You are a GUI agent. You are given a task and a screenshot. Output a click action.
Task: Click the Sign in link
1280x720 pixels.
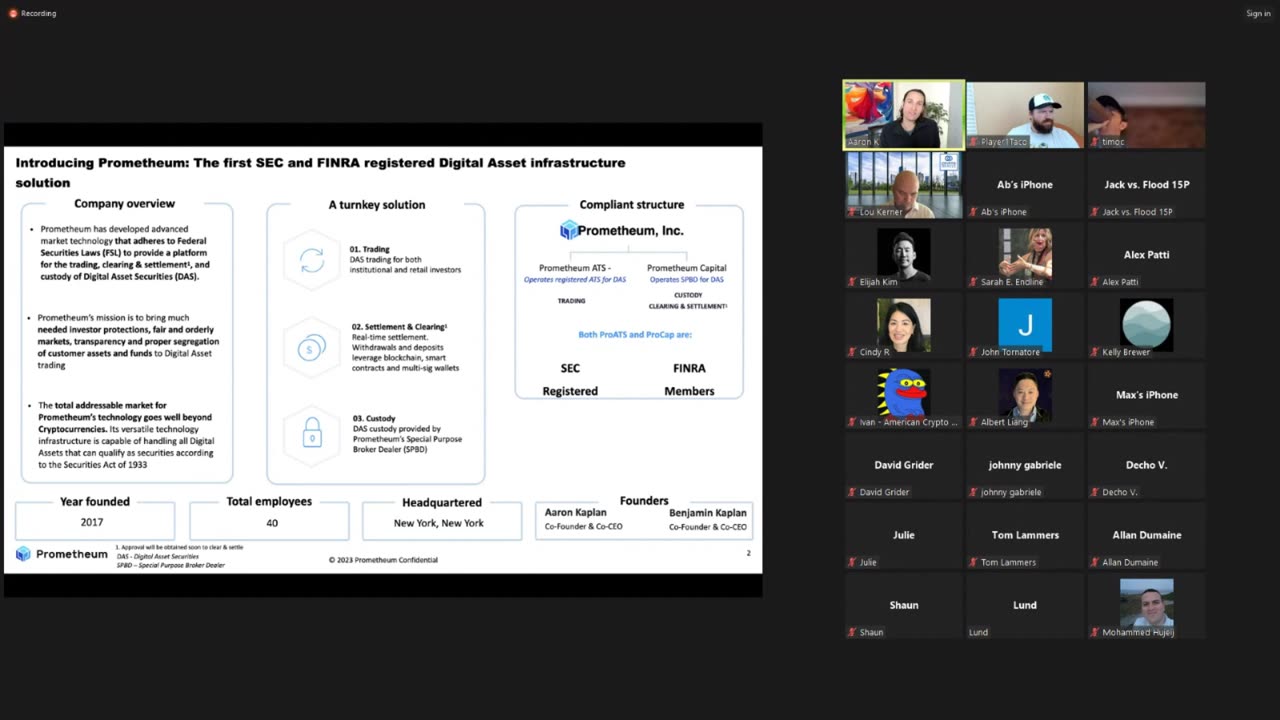[x=1258, y=13]
